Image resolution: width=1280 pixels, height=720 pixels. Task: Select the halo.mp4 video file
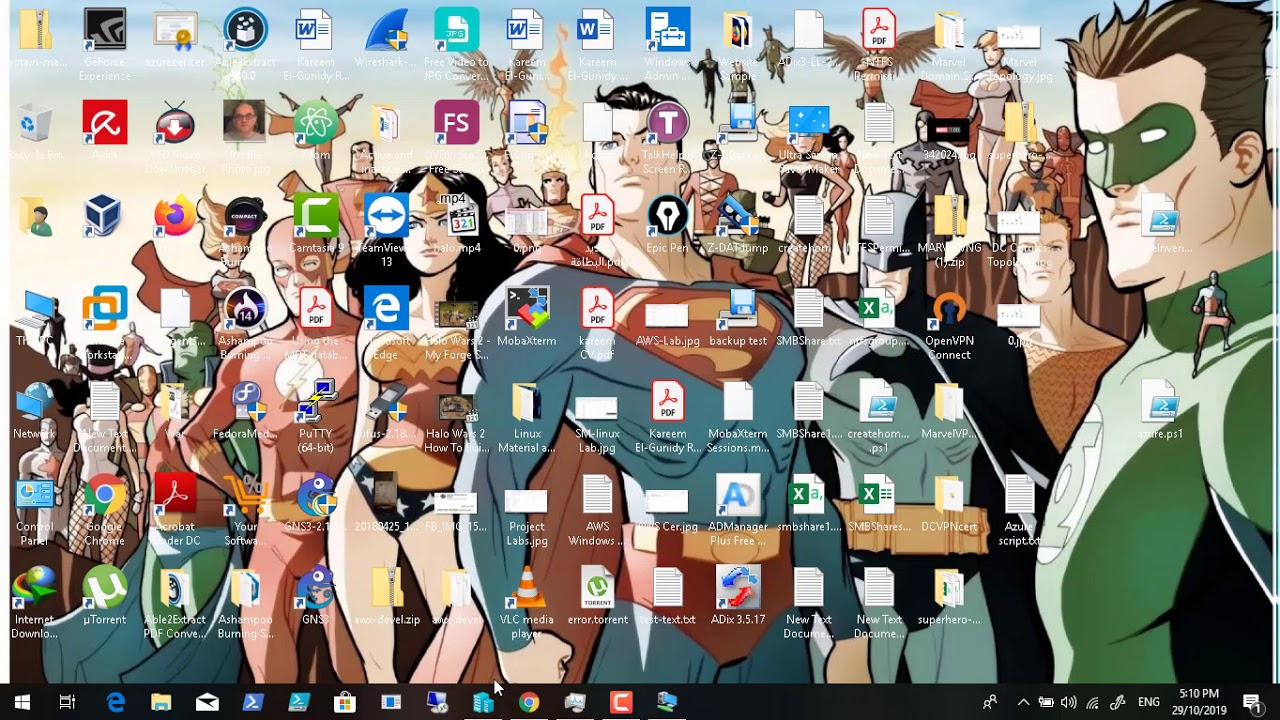[x=456, y=216]
